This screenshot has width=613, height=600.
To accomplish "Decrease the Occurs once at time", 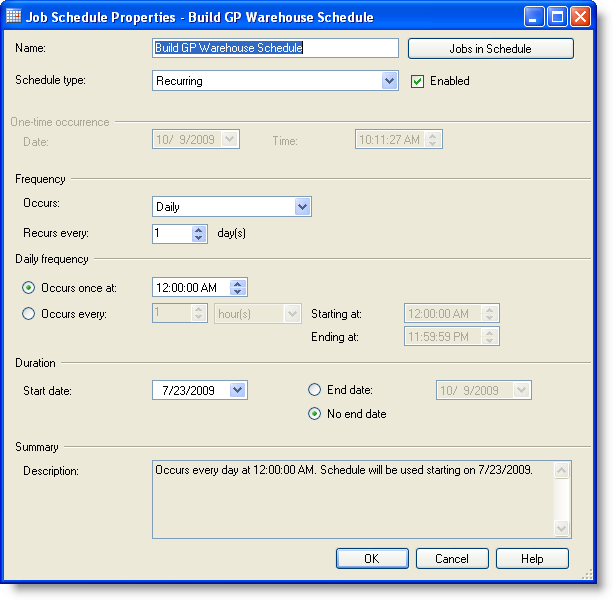I will [237, 292].
